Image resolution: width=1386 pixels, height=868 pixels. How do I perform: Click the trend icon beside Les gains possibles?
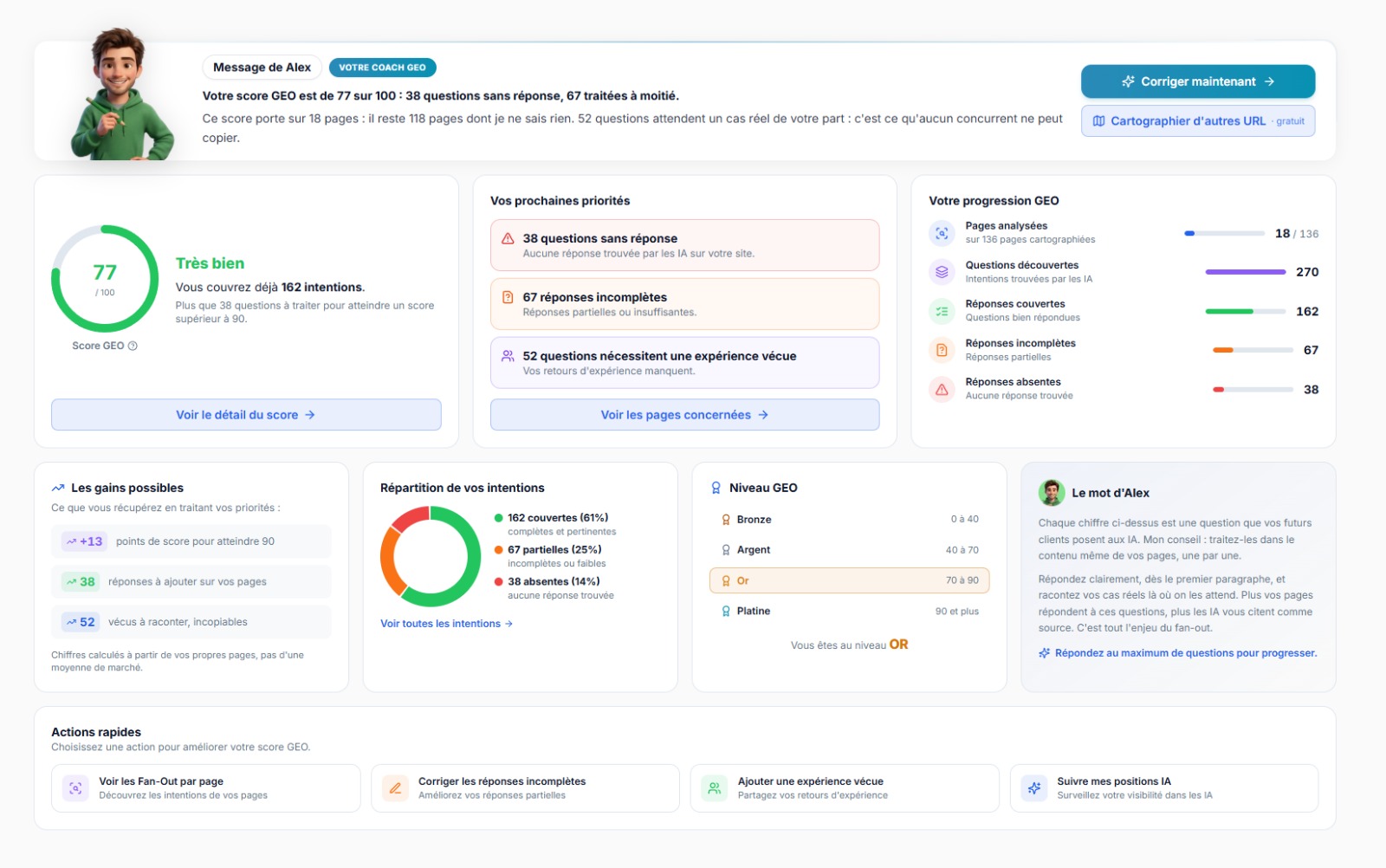pos(58,488)
